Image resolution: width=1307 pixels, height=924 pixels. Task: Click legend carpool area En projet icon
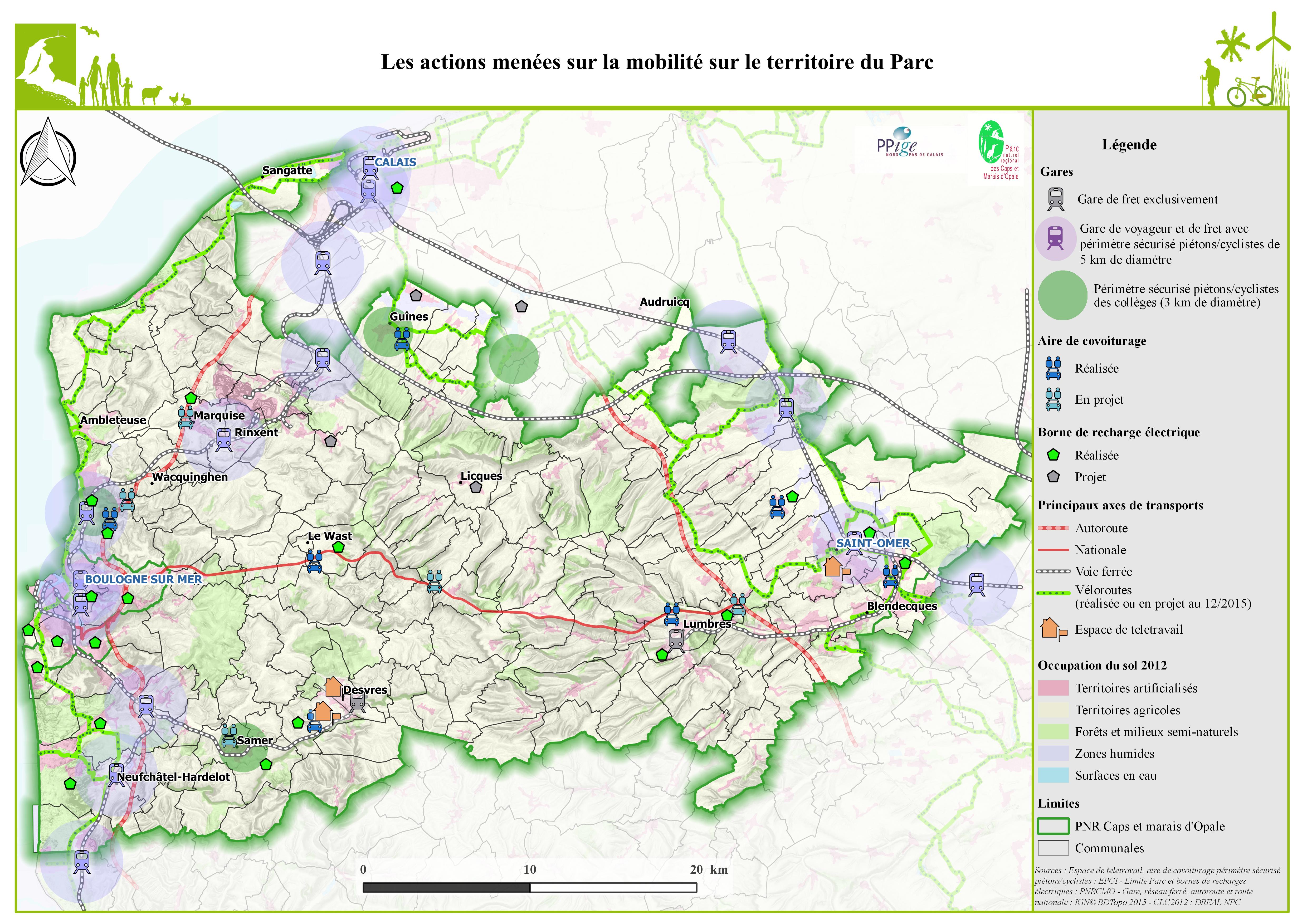click(1054, 399)
